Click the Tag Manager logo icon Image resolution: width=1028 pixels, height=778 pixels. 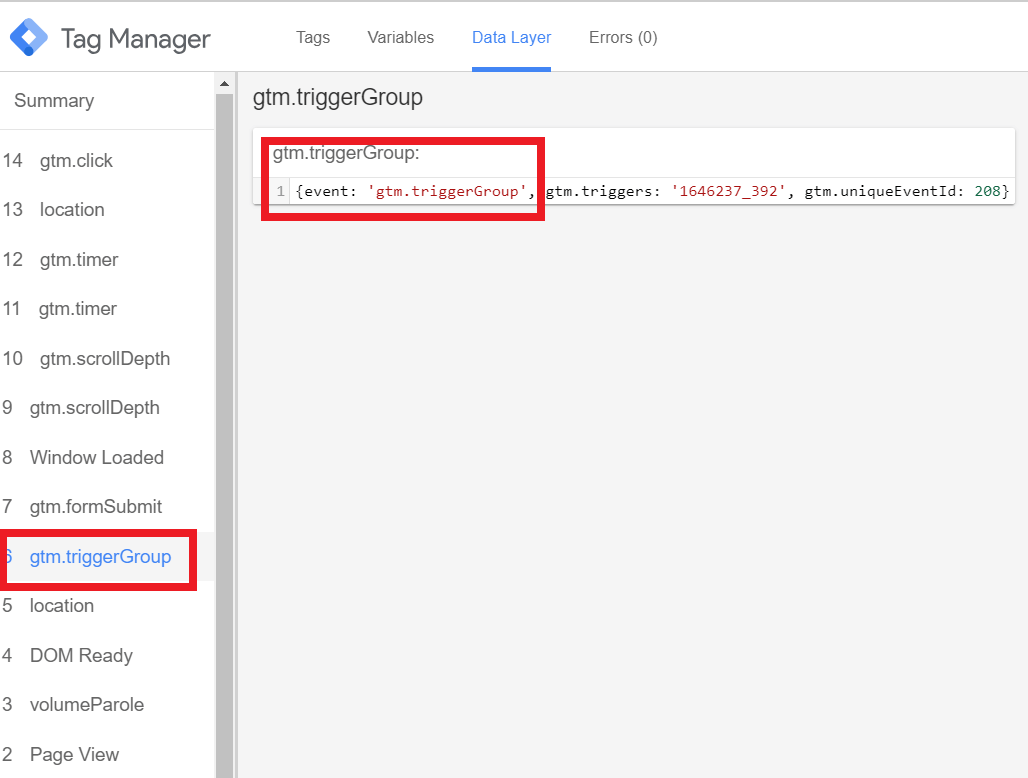29,37
